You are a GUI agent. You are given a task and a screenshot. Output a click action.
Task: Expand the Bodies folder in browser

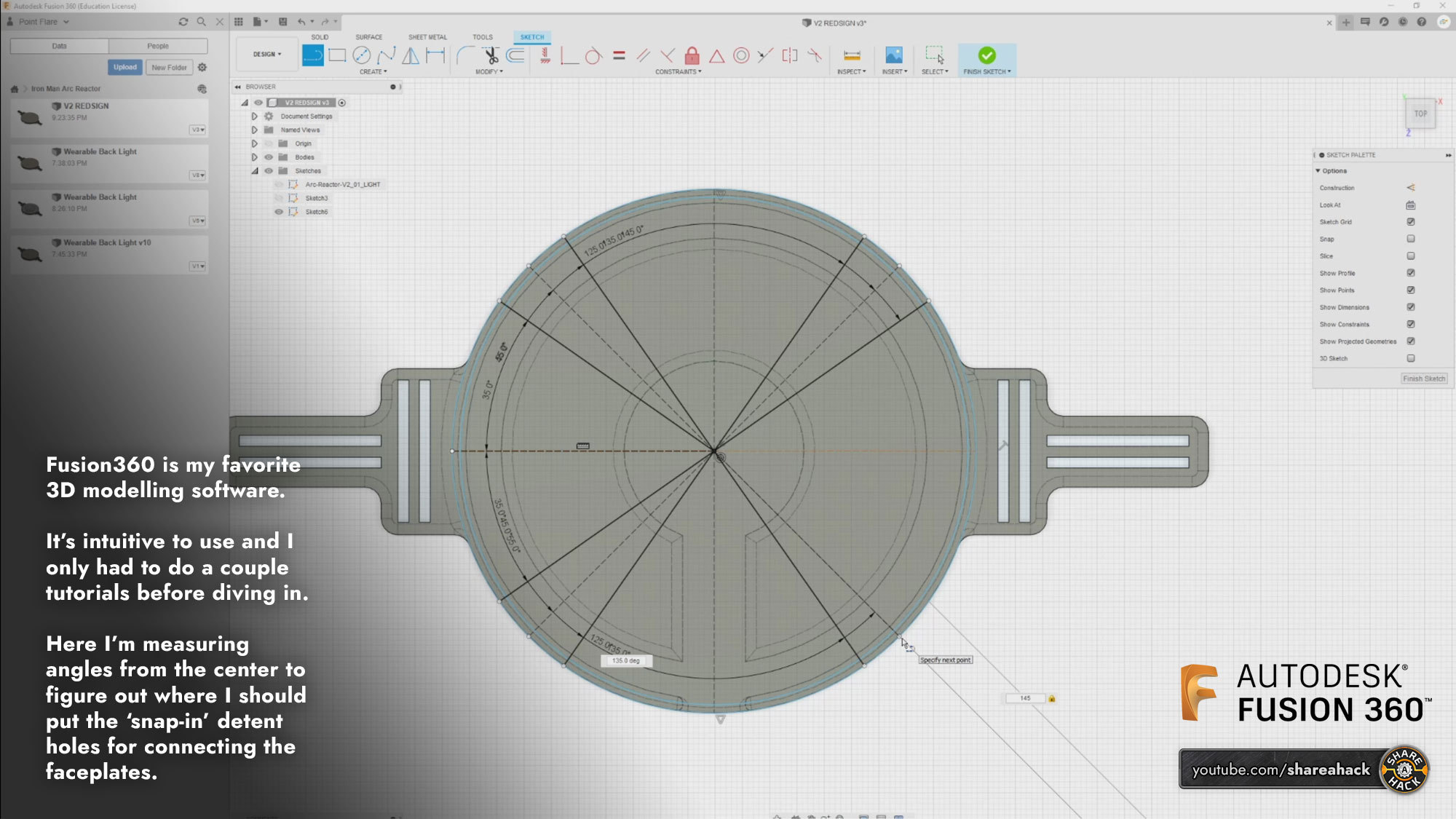[x=253, y=157]
